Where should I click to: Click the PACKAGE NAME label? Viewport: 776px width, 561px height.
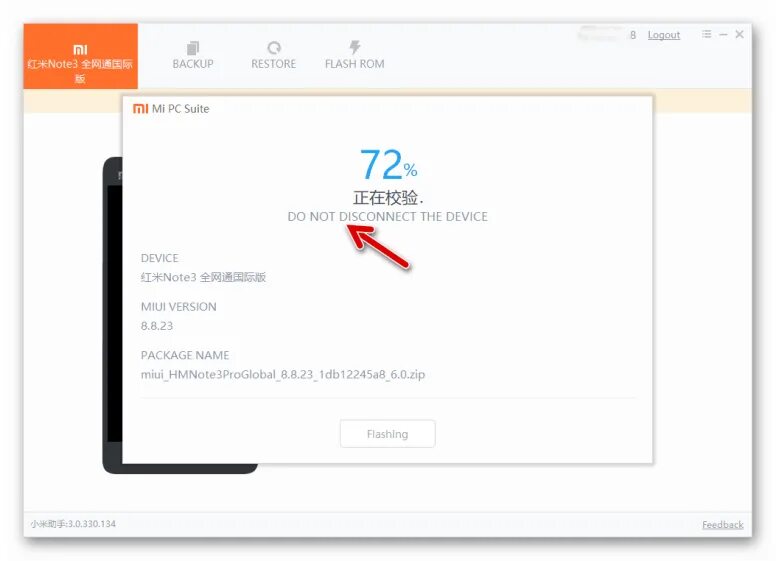coord(185,355)
